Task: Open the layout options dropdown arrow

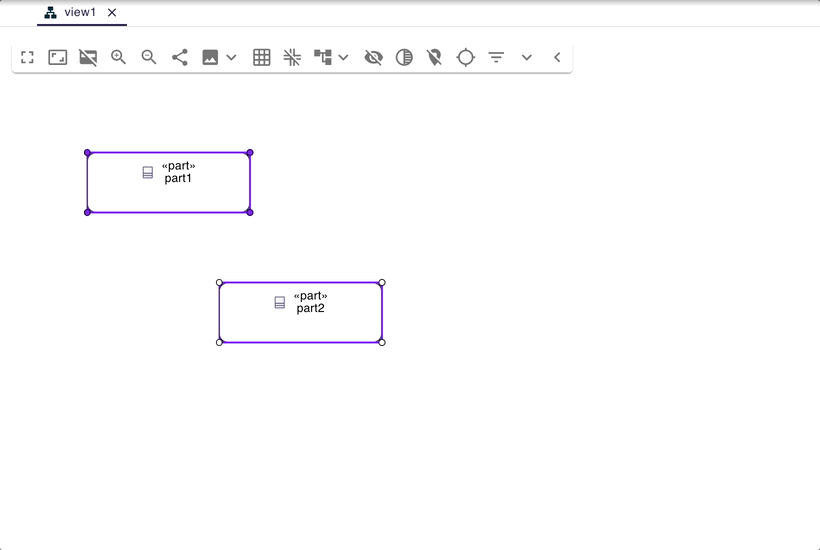Action: [344, 58]
